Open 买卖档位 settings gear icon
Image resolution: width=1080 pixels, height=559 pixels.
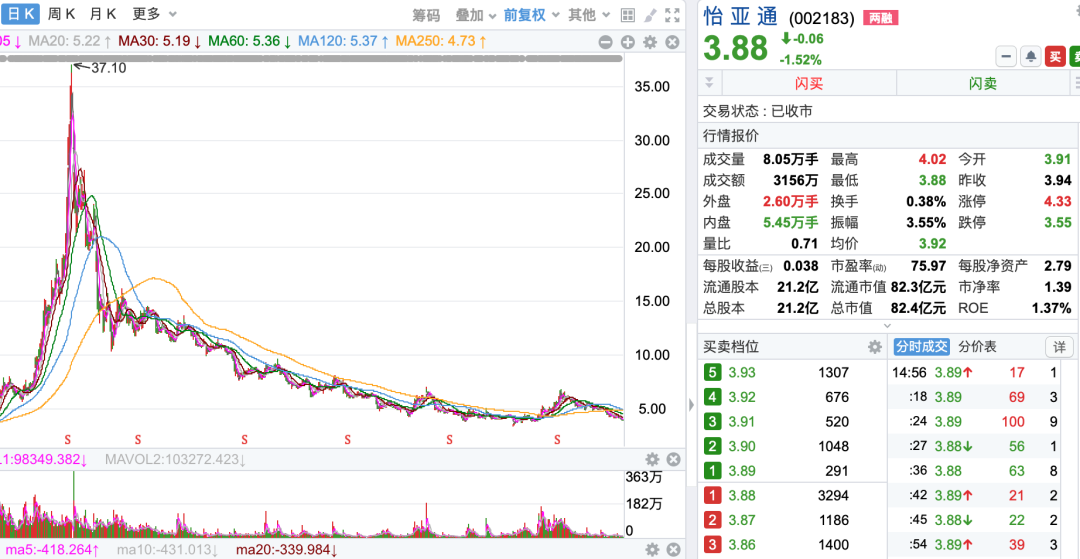point(875,346)
